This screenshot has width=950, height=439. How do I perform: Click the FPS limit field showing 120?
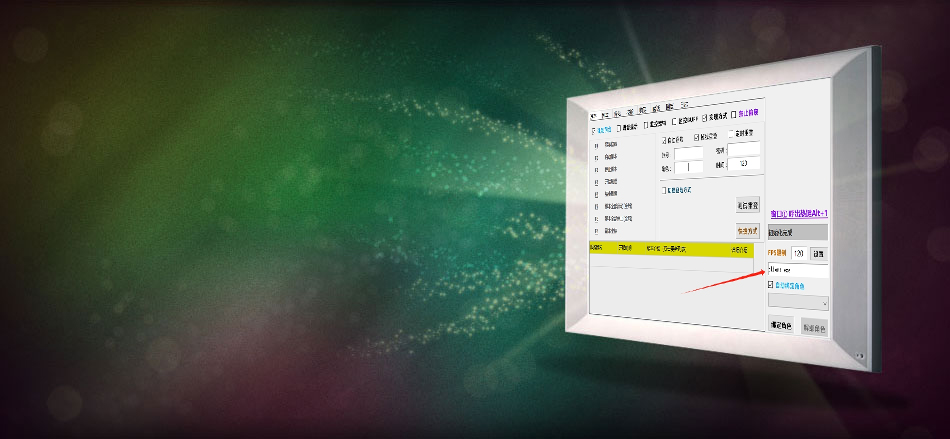pyautogui.click(x=799, y=254)
